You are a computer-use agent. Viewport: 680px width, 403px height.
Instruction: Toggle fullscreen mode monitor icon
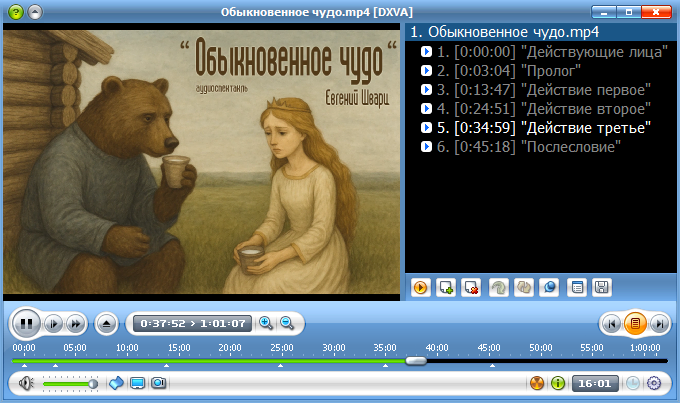coord(137,383)
